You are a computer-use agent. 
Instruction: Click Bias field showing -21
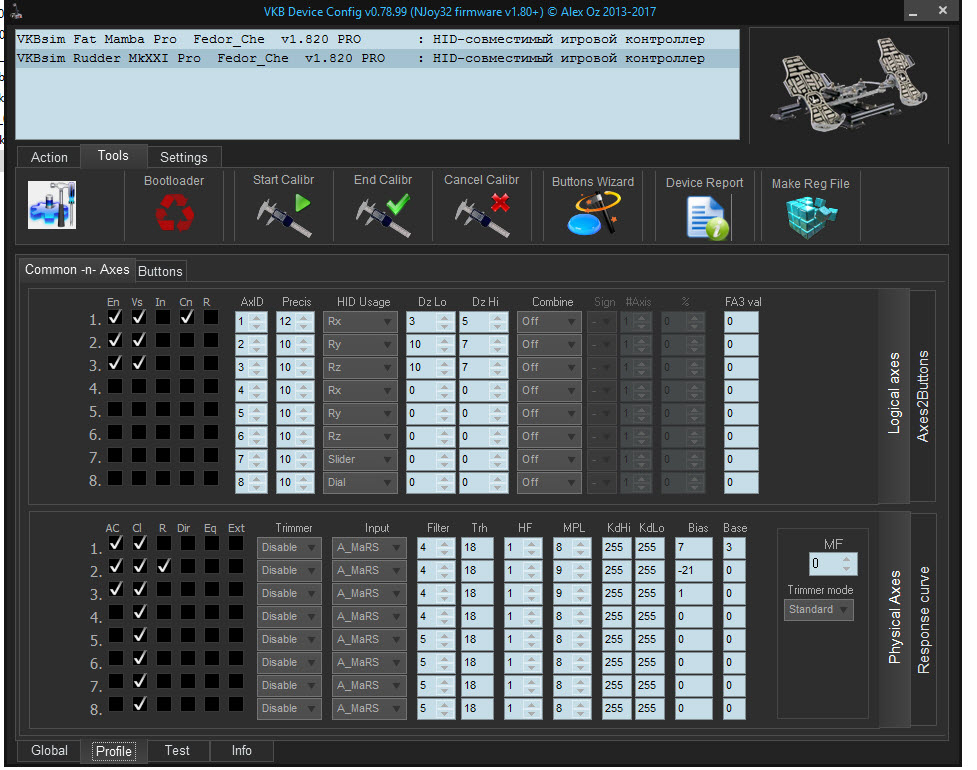tap(694, 571)
